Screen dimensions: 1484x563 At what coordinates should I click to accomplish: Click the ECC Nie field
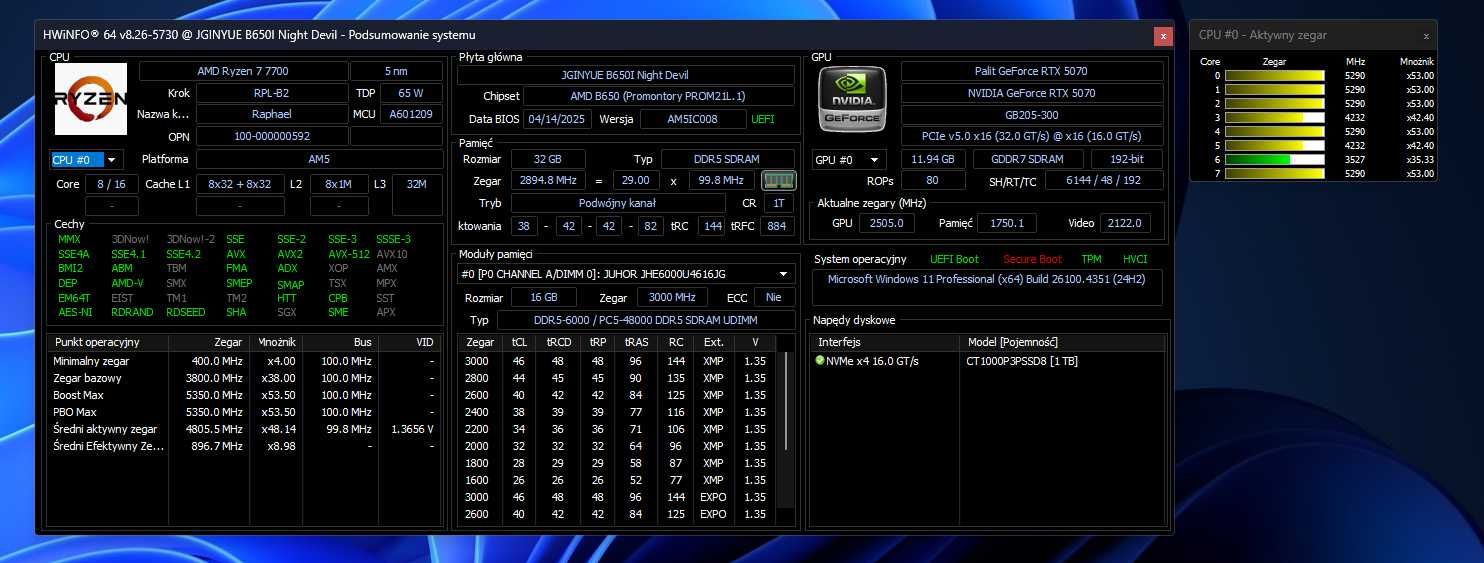[775, 297]
